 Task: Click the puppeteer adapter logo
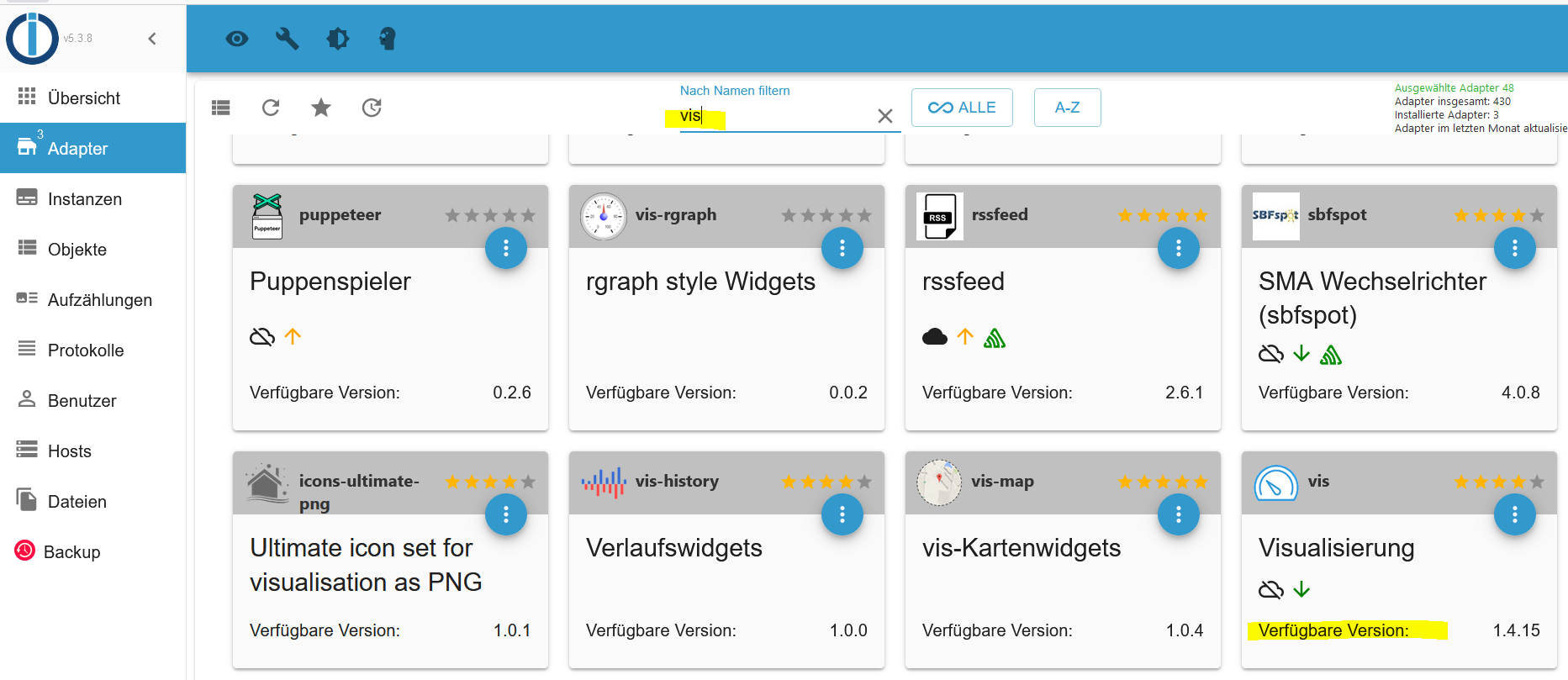coord(267,216)
